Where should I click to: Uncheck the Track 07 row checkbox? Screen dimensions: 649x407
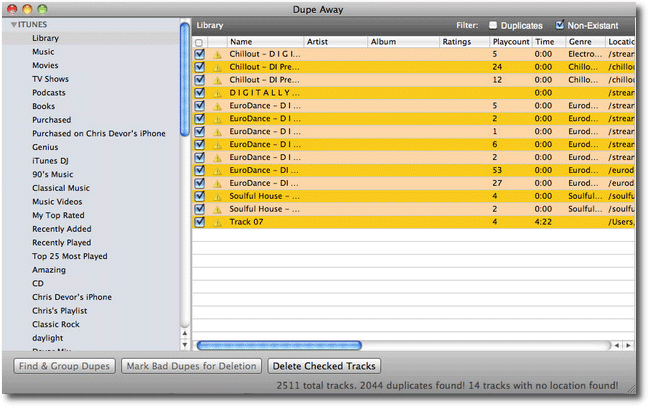(200, 222)
